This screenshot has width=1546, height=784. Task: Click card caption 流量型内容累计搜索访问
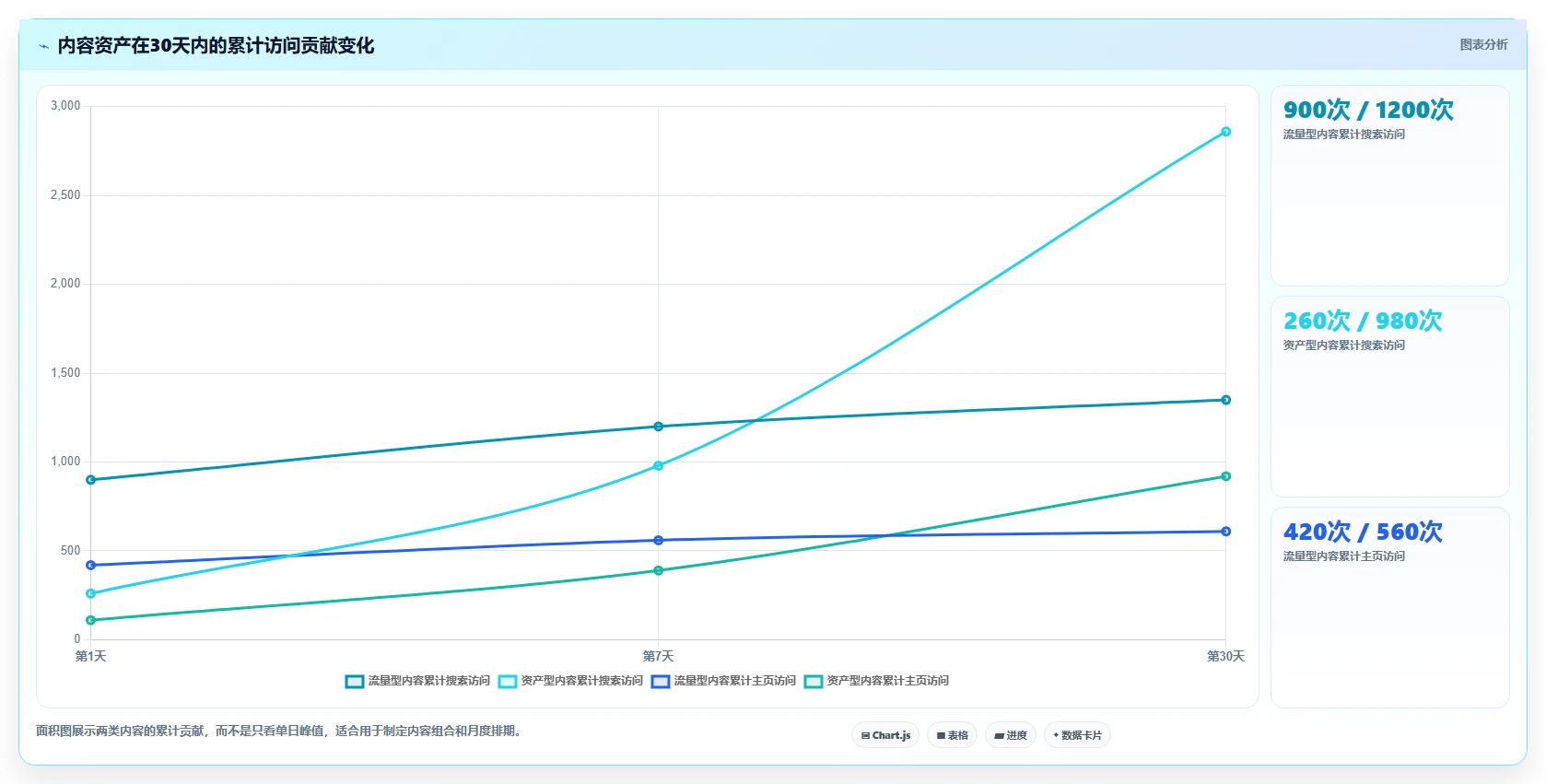(1343, 135)
